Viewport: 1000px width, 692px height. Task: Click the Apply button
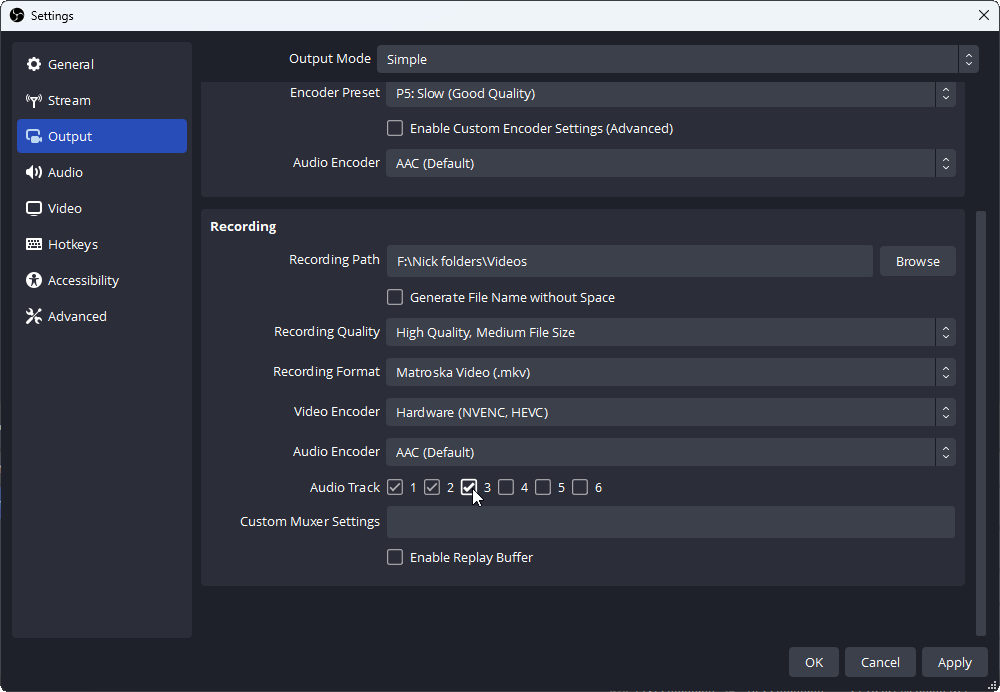(x=954, y=662)
